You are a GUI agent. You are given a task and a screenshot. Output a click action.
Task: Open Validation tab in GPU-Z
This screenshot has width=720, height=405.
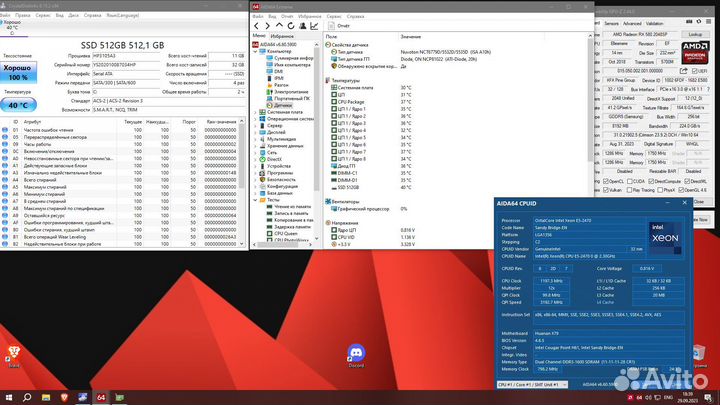[654, 23]
